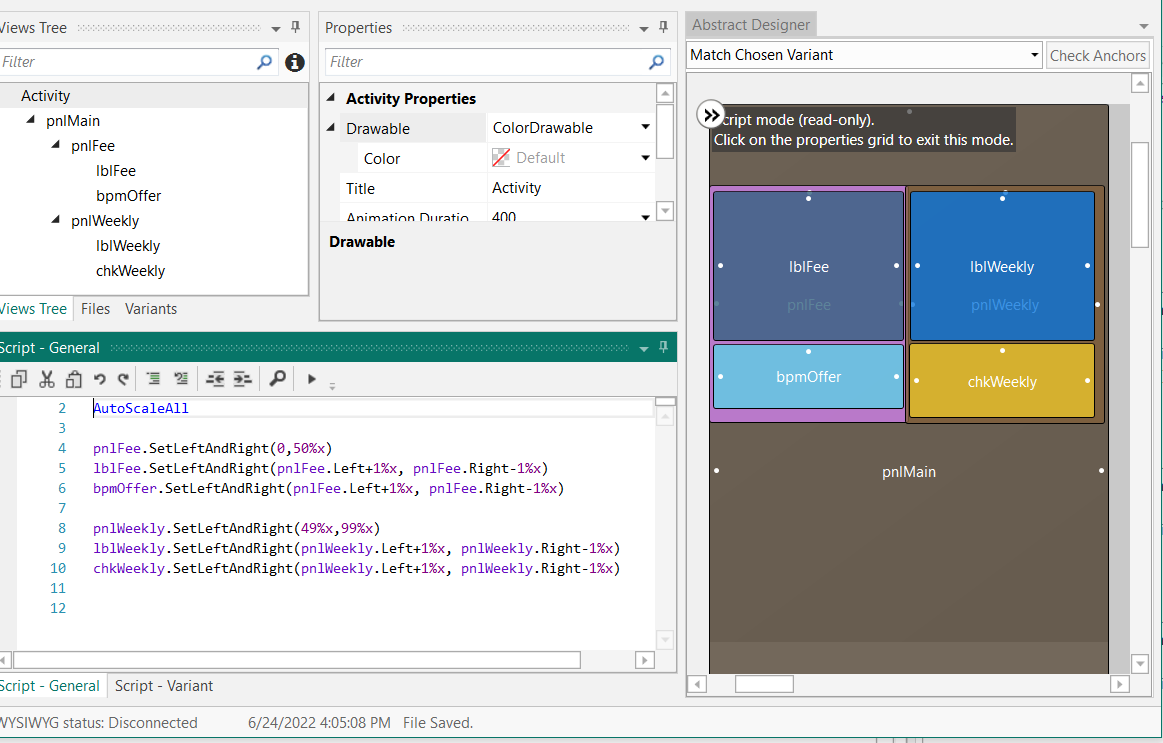Screen dimensions: 1163x743
Task: Collapse the pnlFee tree node
Action: [57, 146]
